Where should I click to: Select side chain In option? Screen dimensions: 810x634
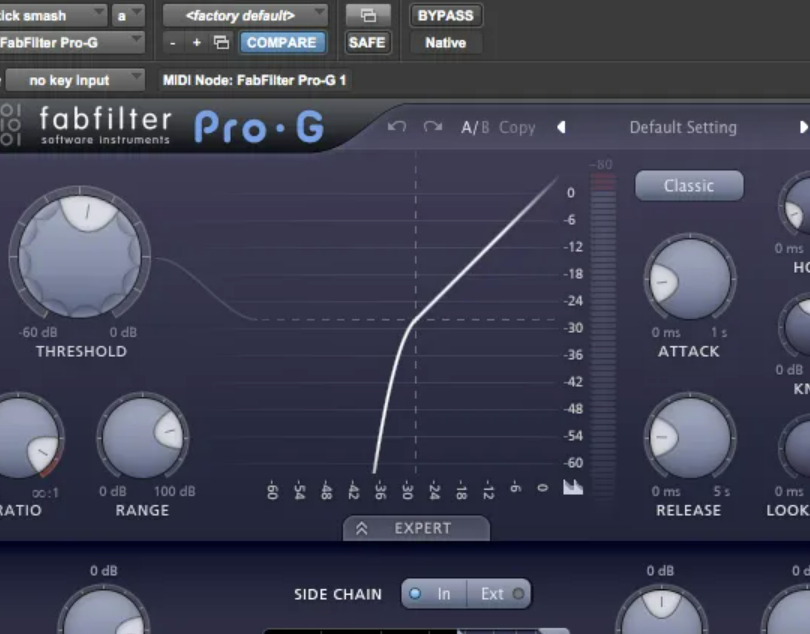pos(434,594)
